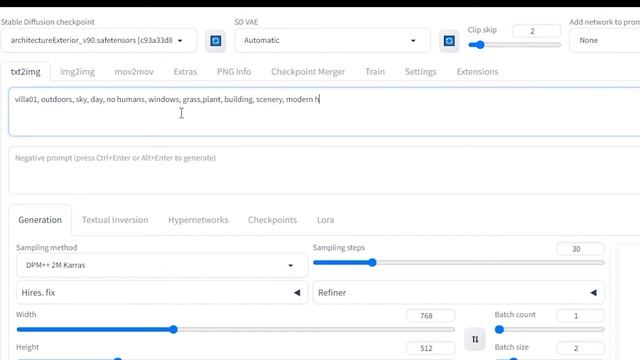Image resolution: width=640 pixels, height=360 pixels.
Task: Open the Sampling method dropdown
Action: (x=162, y=265)
